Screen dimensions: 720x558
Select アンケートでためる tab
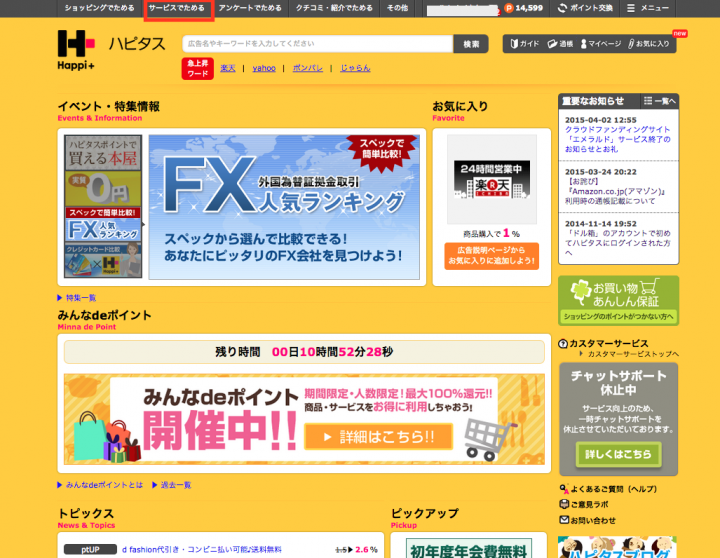click(250, 8)
